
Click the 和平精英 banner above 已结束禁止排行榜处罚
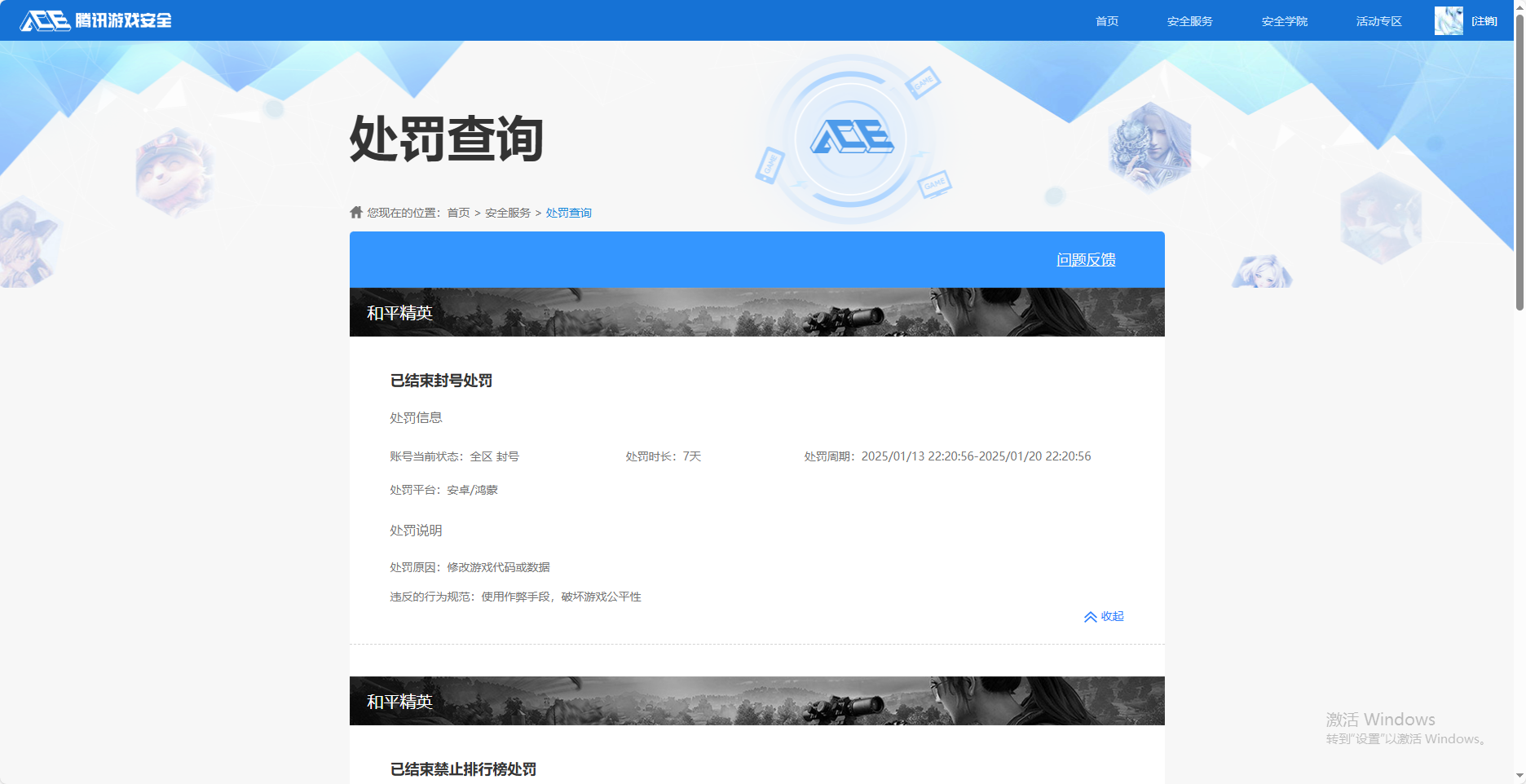(x=756, y=701)
